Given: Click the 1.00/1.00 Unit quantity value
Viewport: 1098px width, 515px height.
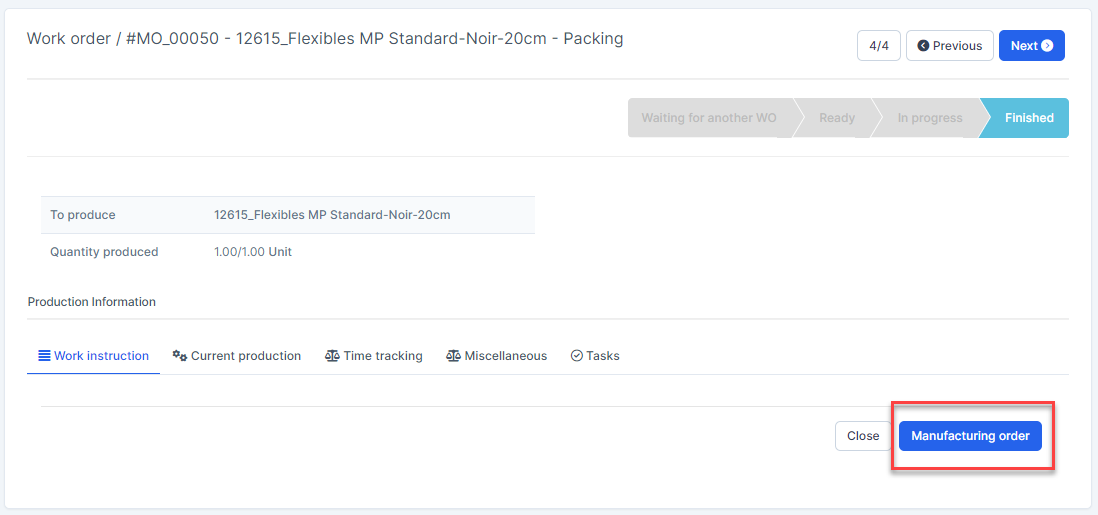Looking at the screenshot, I should click(253, 252).
